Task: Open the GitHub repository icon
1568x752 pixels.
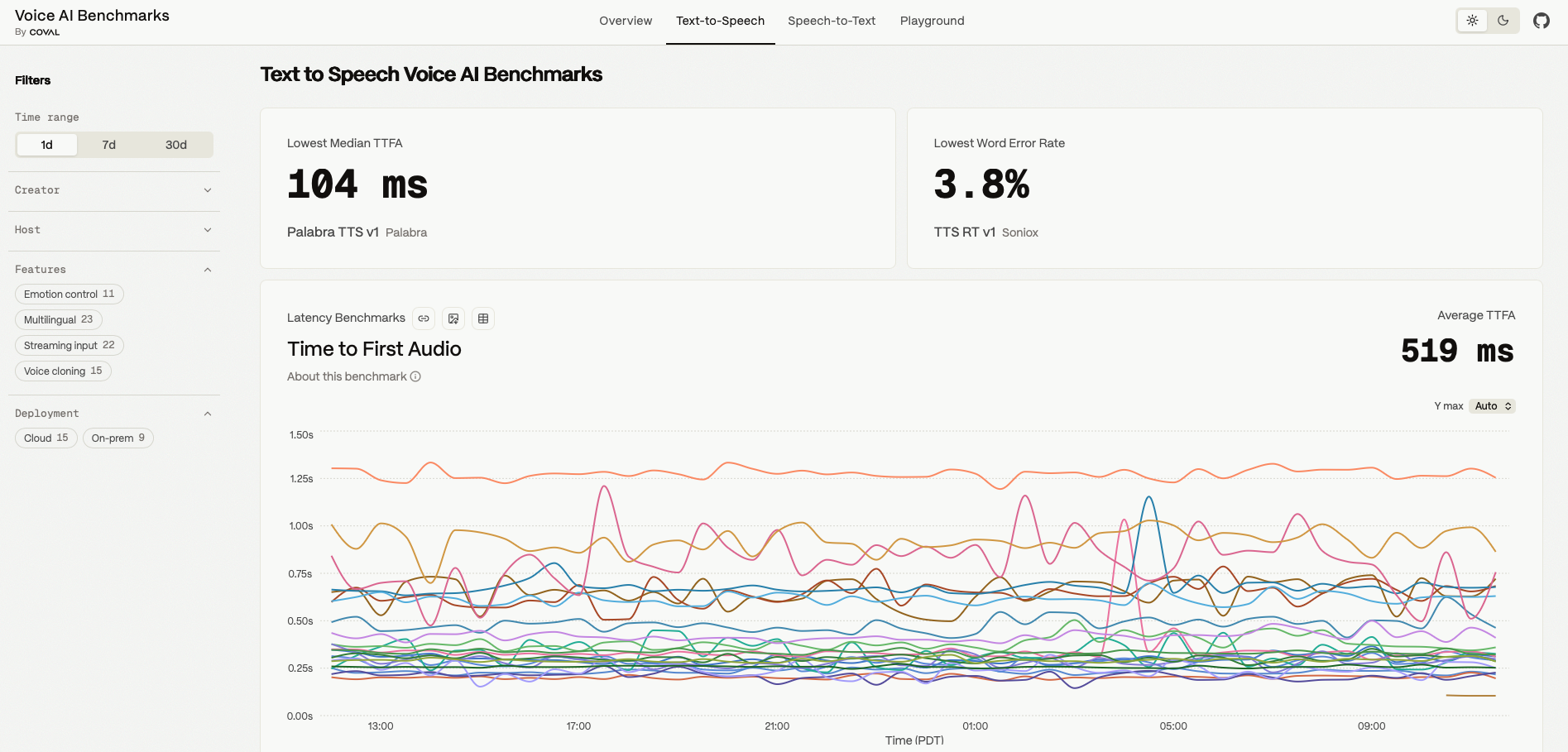Action: [1541, 21]
